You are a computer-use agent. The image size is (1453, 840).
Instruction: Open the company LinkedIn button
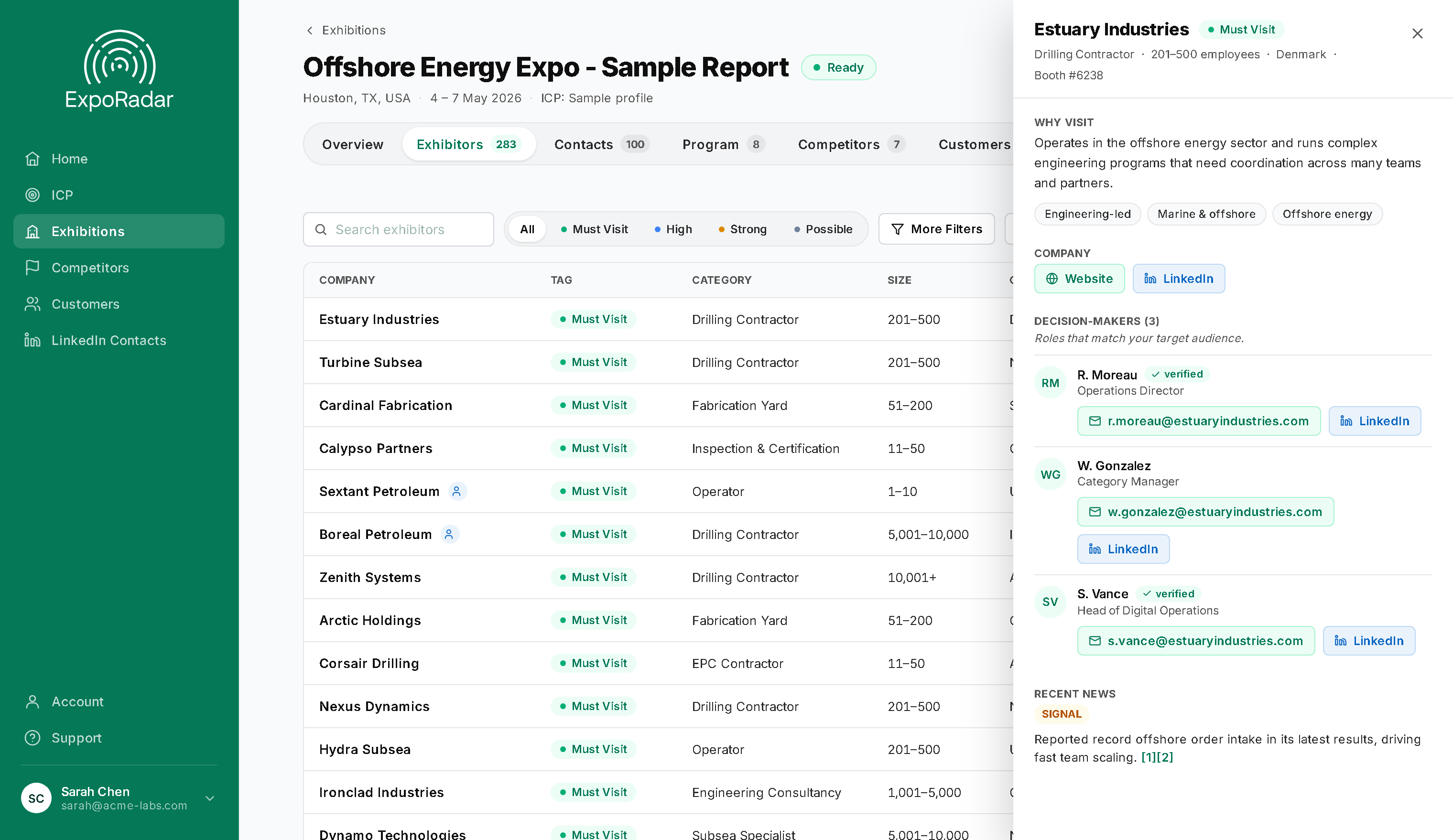1179,279
